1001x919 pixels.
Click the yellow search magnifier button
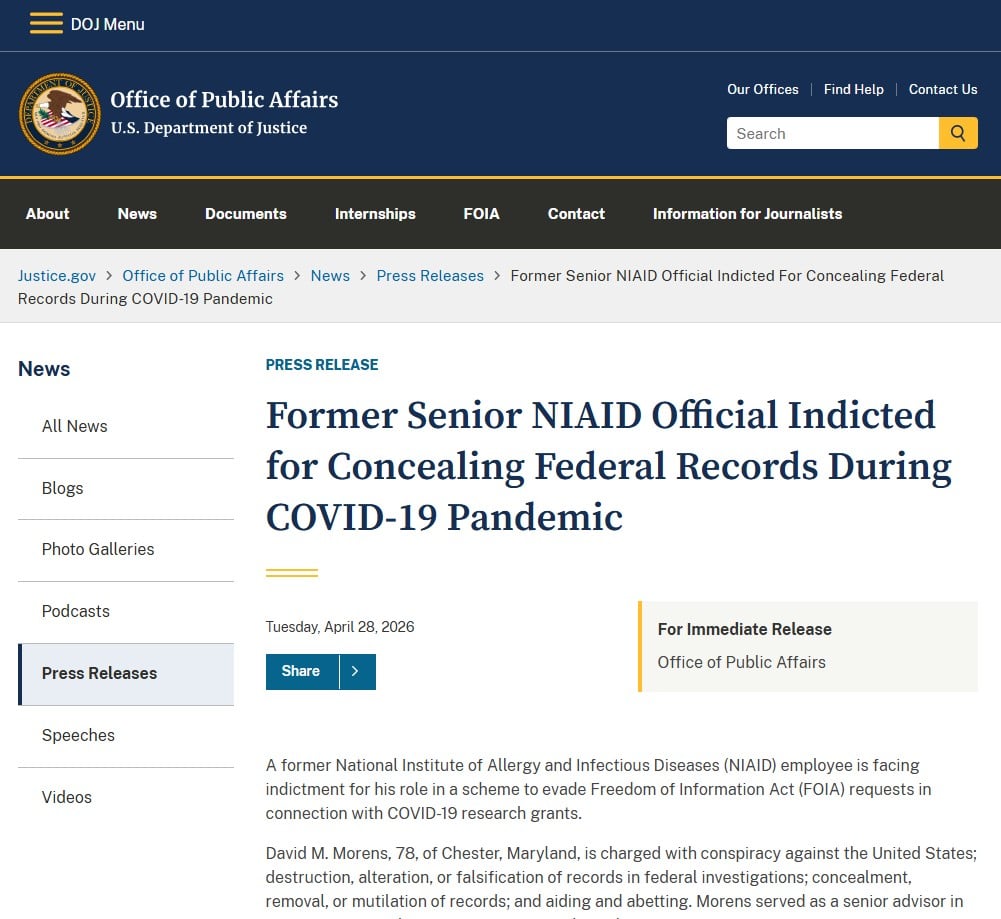pyautogui.click(x=958, y=133)
